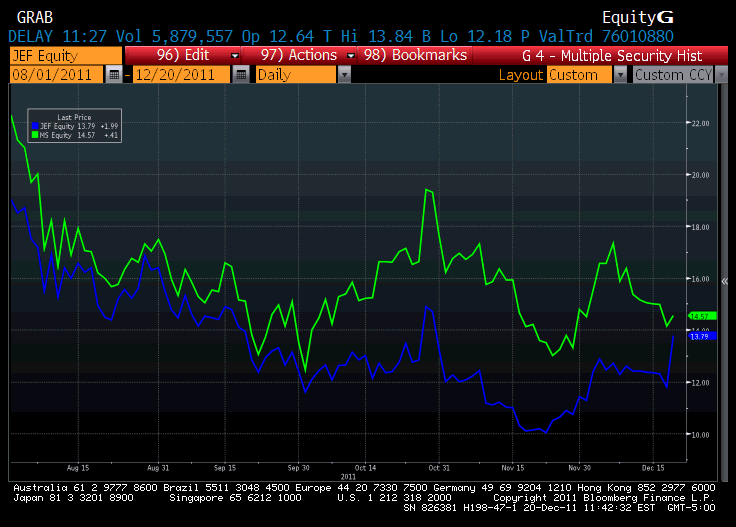Click the 10.00 y-axis label
The image size is (736, 527).
[701, 435]
